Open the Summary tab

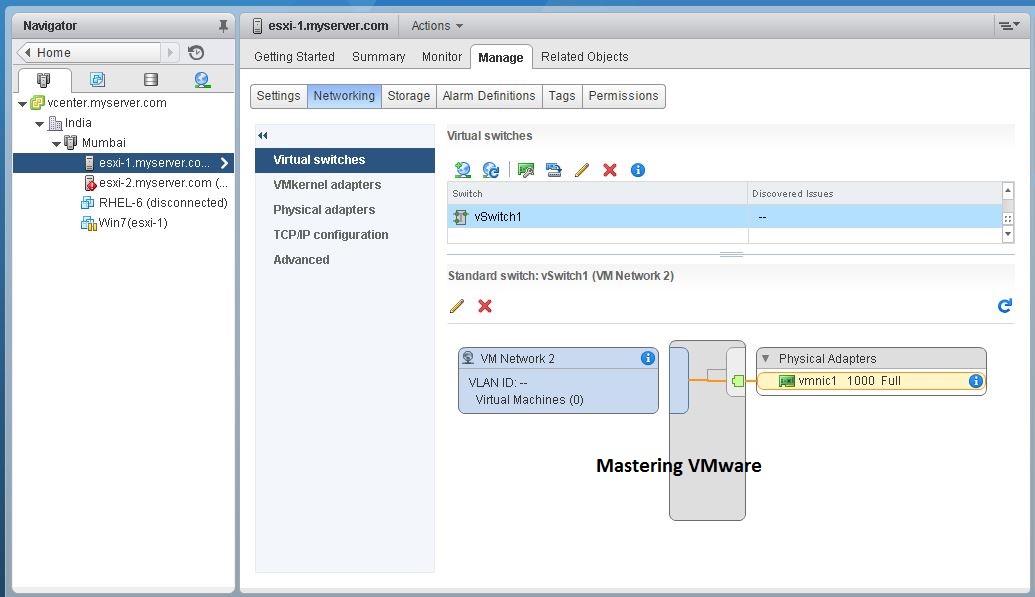coord(378,57)
